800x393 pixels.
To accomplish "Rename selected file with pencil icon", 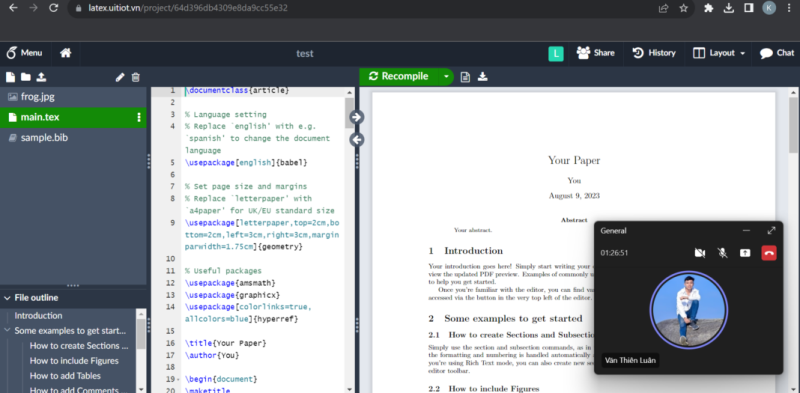I will [120, 78].
